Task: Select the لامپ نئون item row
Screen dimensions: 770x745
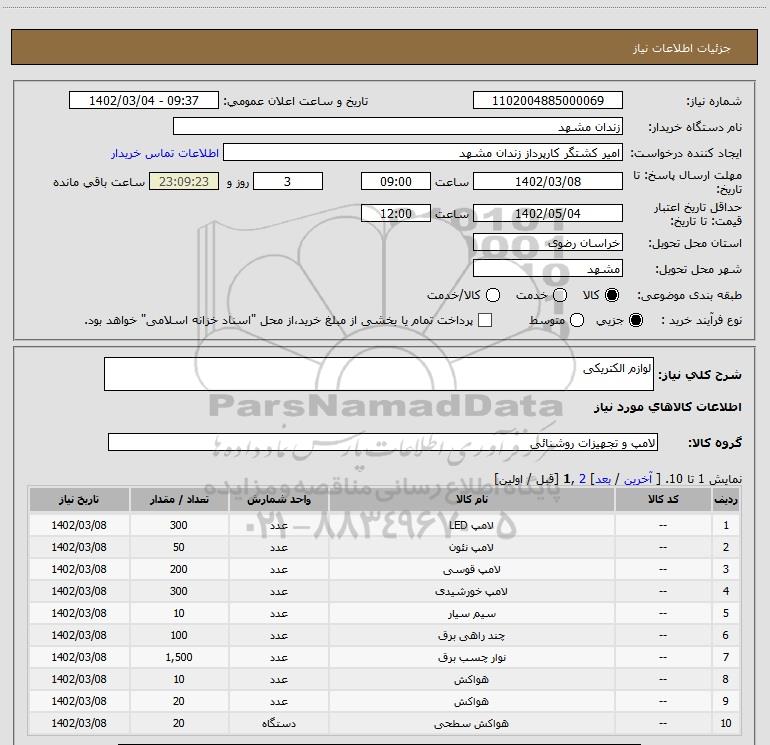Action: (384, 547)
